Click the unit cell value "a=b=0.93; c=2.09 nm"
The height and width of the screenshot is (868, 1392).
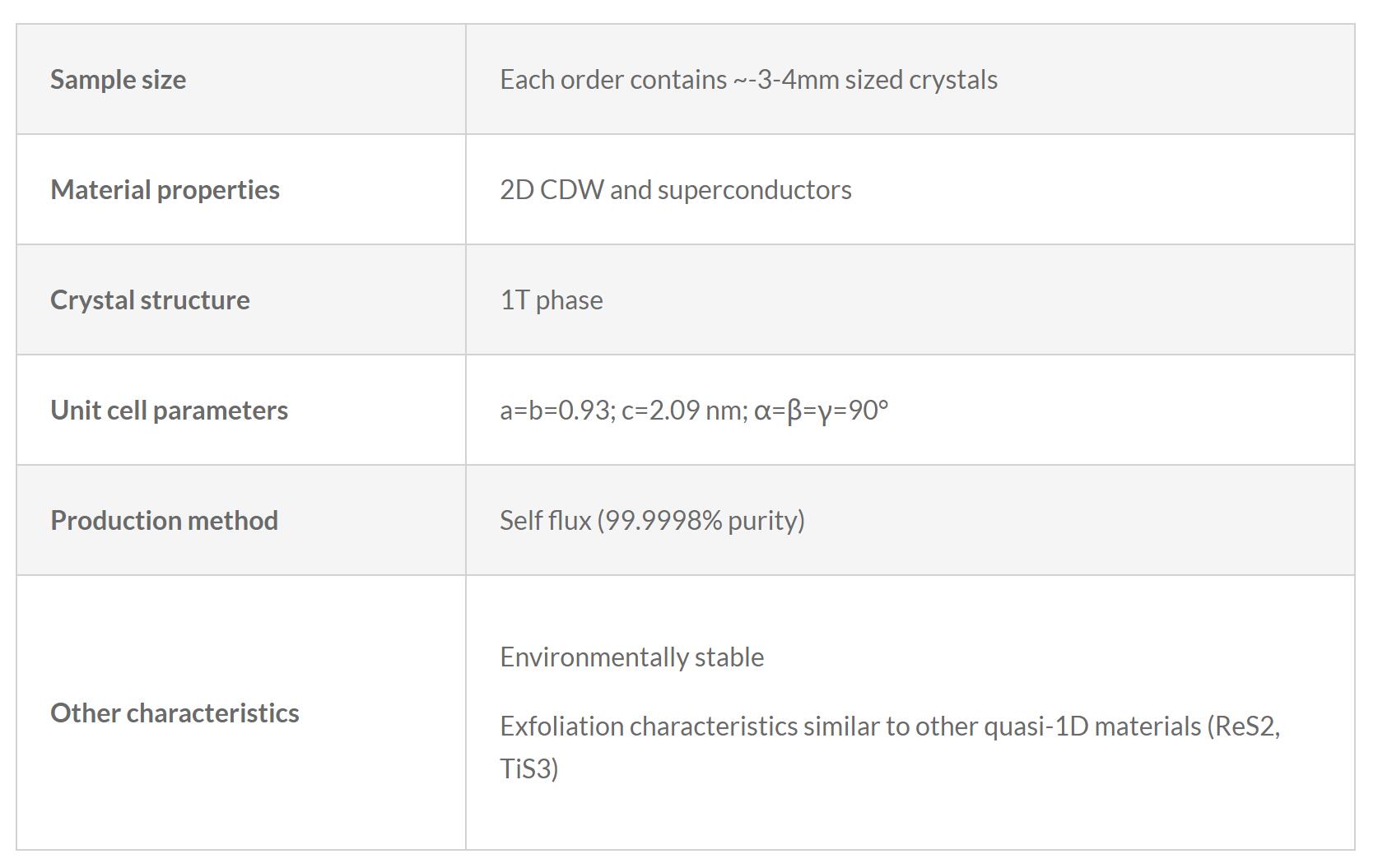coord(622,411)
